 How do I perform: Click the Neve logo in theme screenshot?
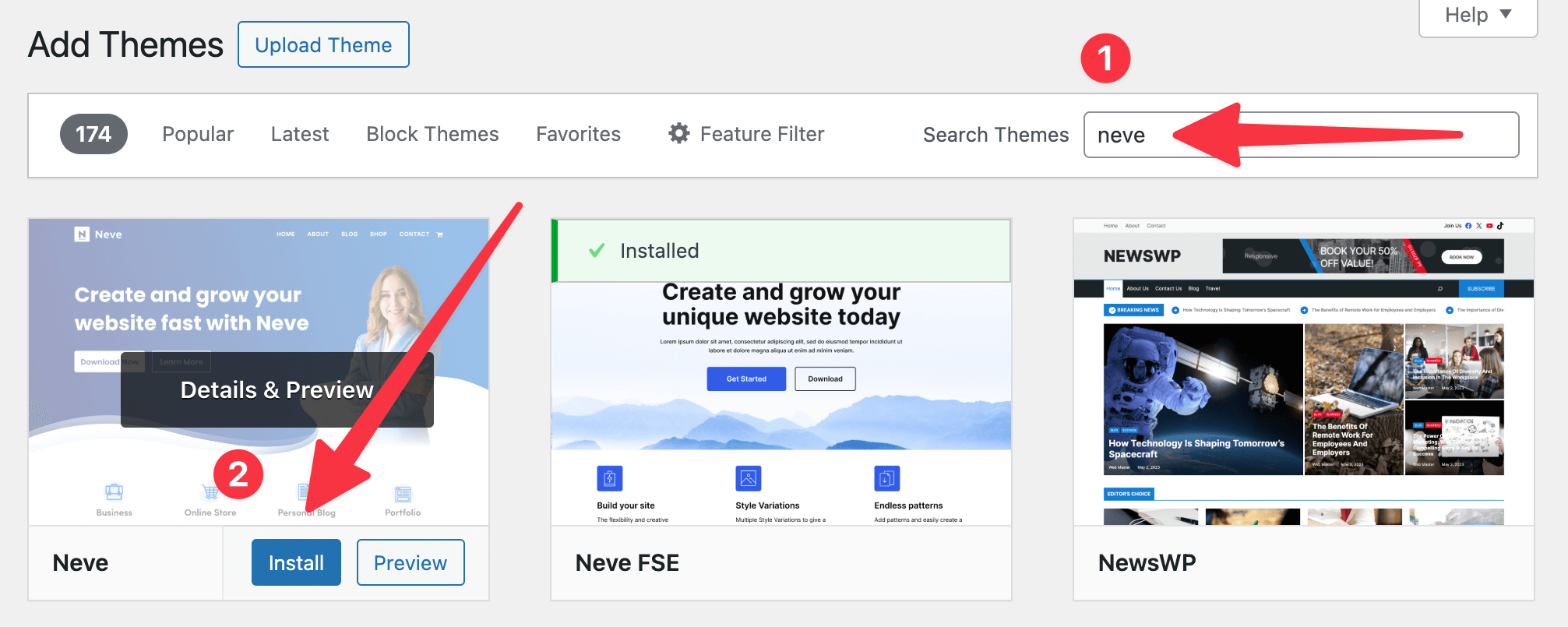(x=98, y=234)
